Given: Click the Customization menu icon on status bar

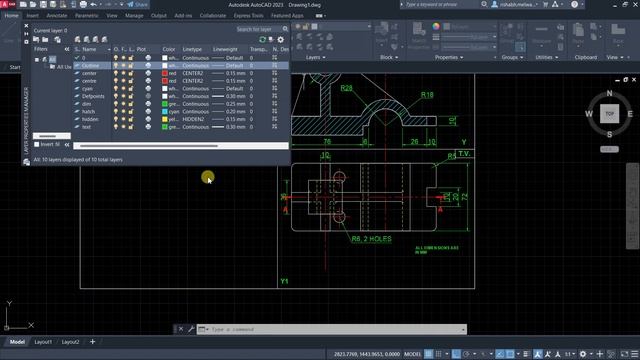Looking at the screenshot, I should click(634, 354).
